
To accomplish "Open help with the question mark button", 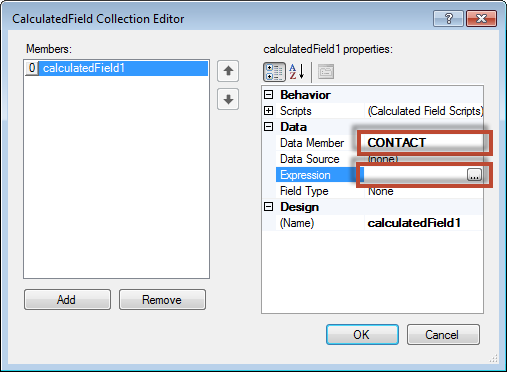I will point(448,18).
